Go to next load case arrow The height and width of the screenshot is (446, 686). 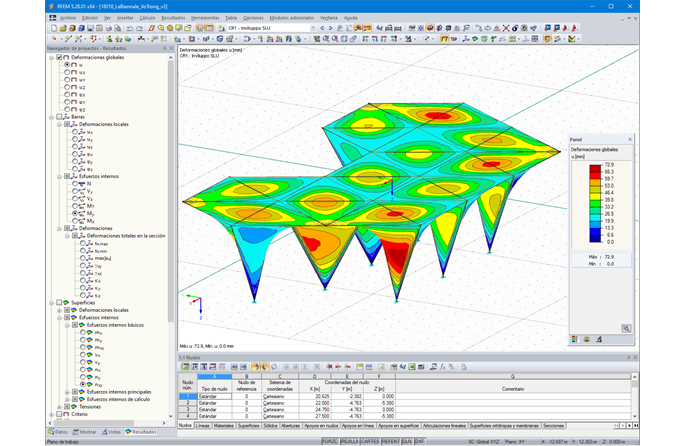point(330,28)
